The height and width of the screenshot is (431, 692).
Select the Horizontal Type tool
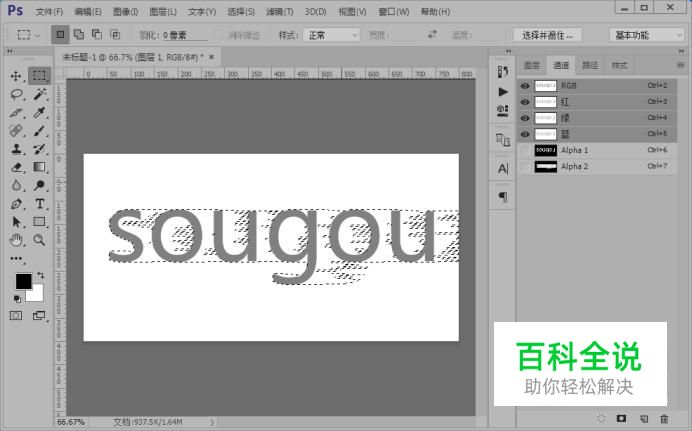[39, 204]
